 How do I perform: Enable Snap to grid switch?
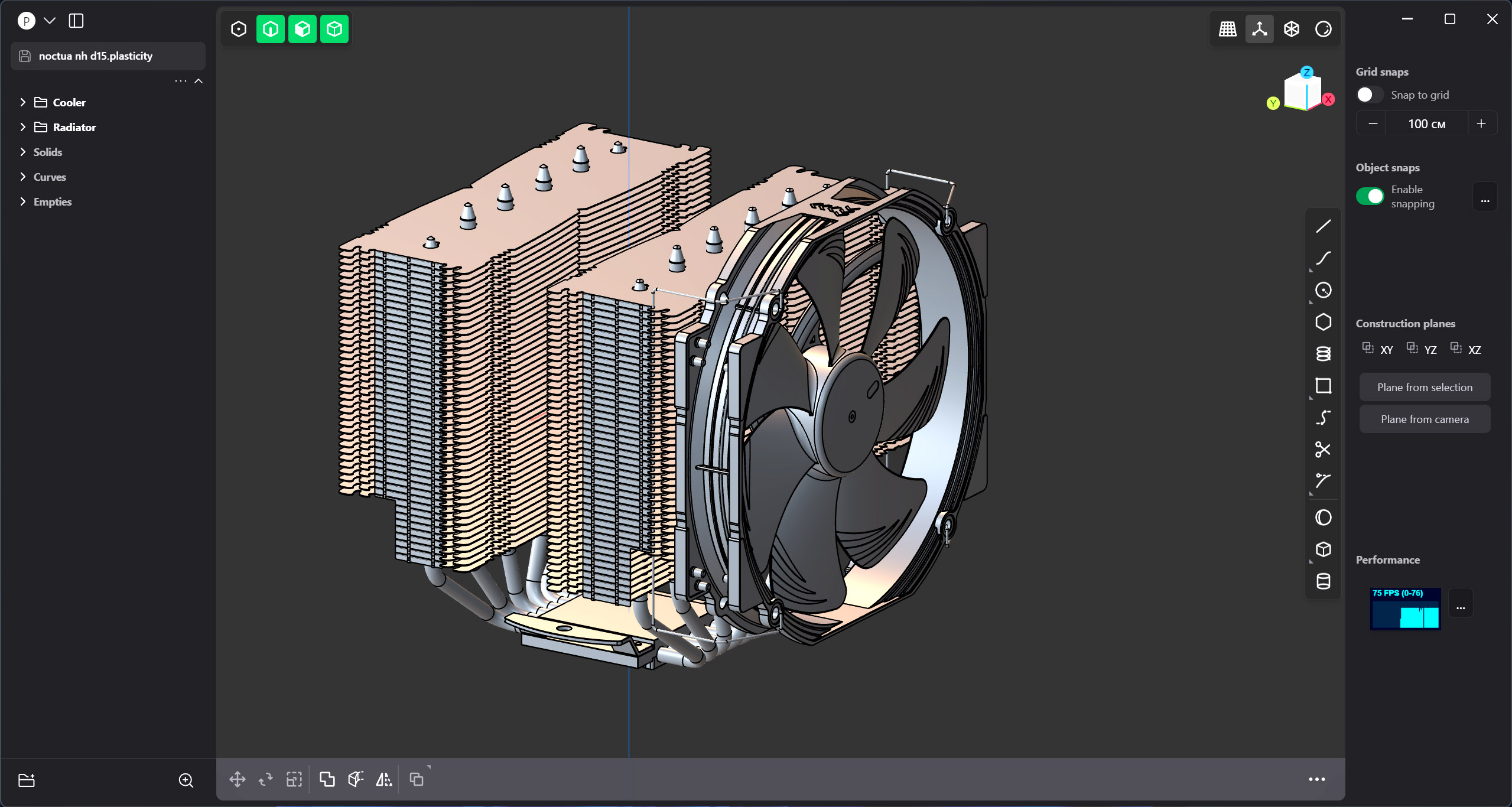click(1369, 95)
